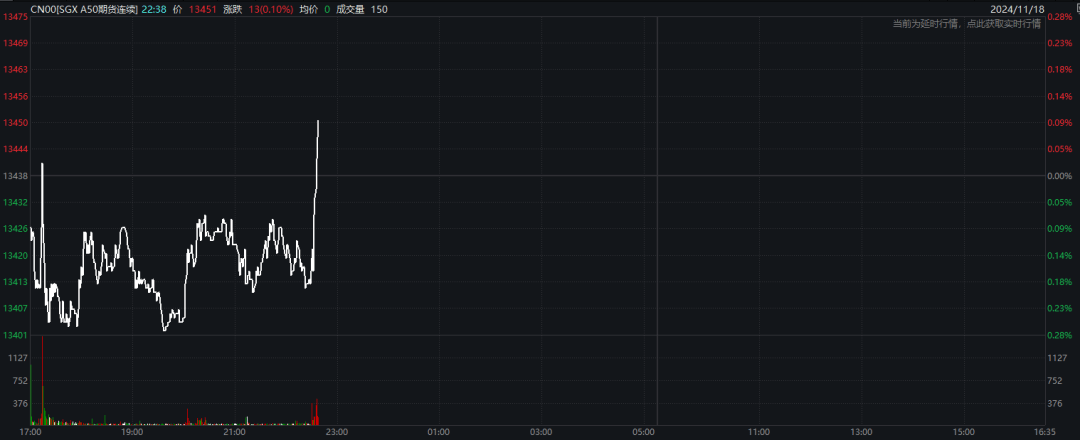Click the green 0.14% percentage label
The width and height of the screenshot is (1080, 440).
(1060, 255)
